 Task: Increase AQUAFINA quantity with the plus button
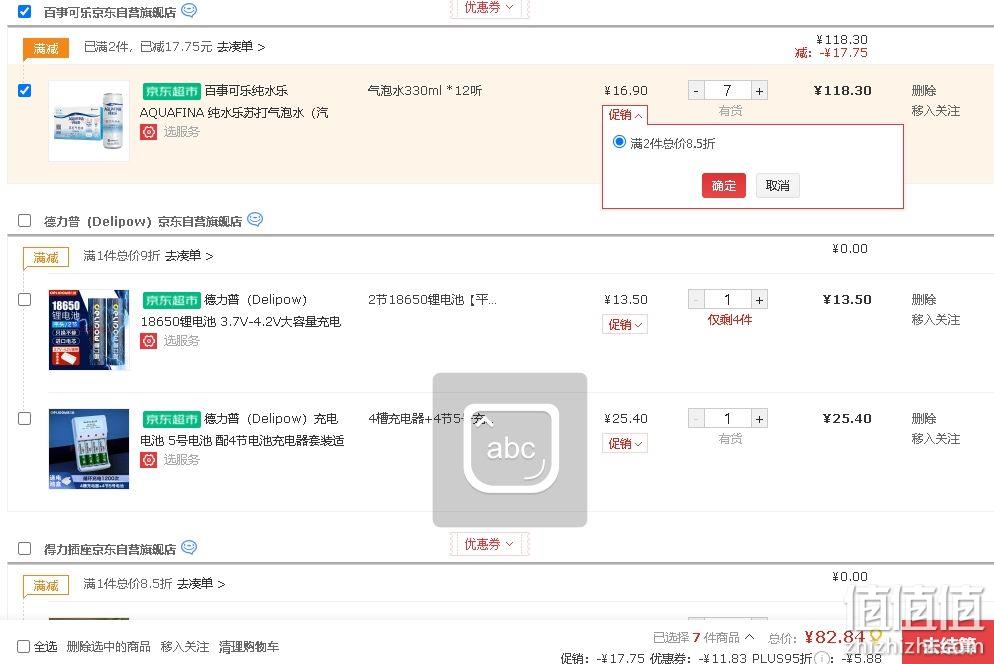pyautogui.click(x=759, y=91)
